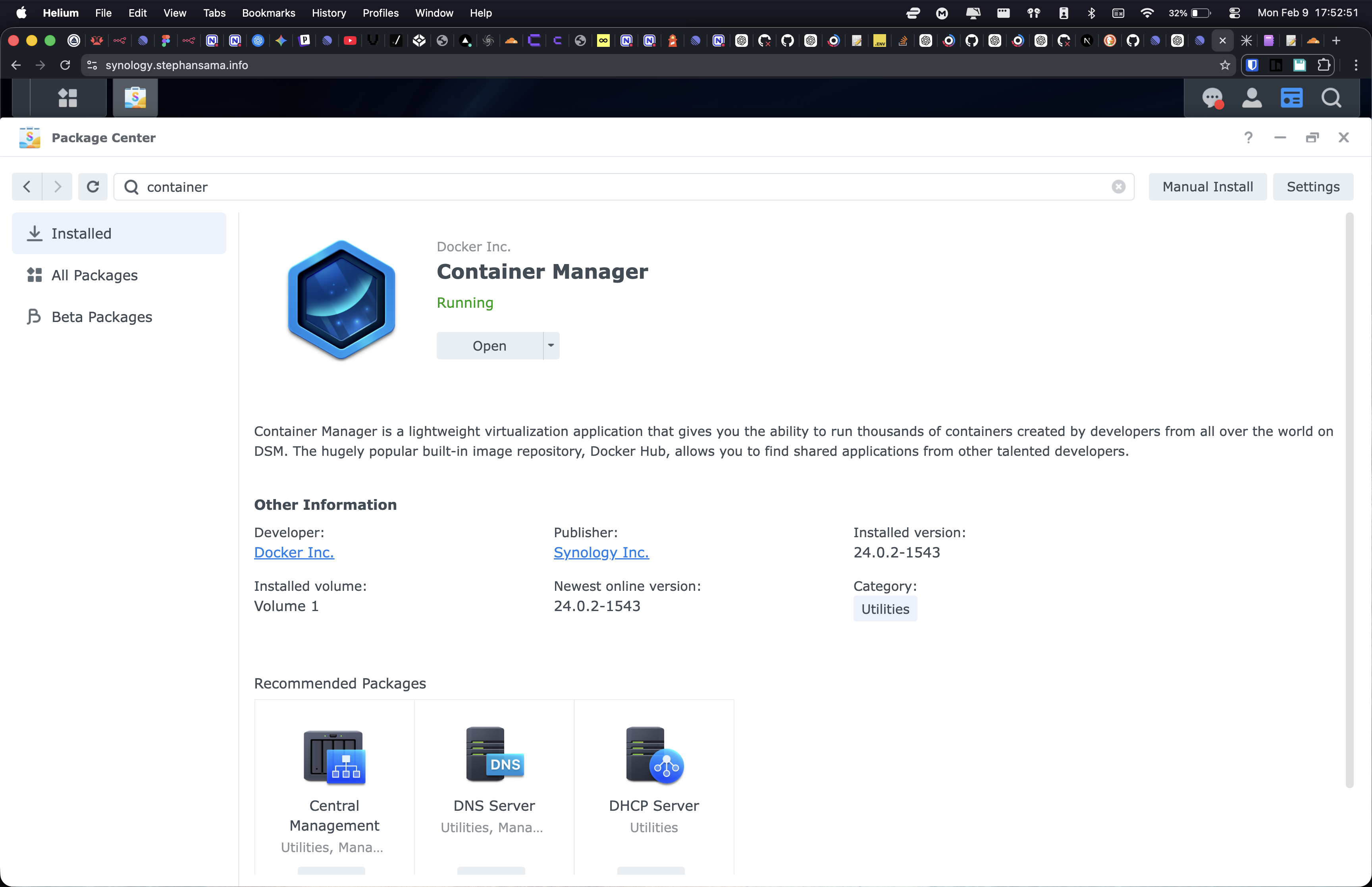Image resolution: width=1372 pixels, height=887 pixels.
Task: Click the Open button for Container Manager
Action: 489,345
